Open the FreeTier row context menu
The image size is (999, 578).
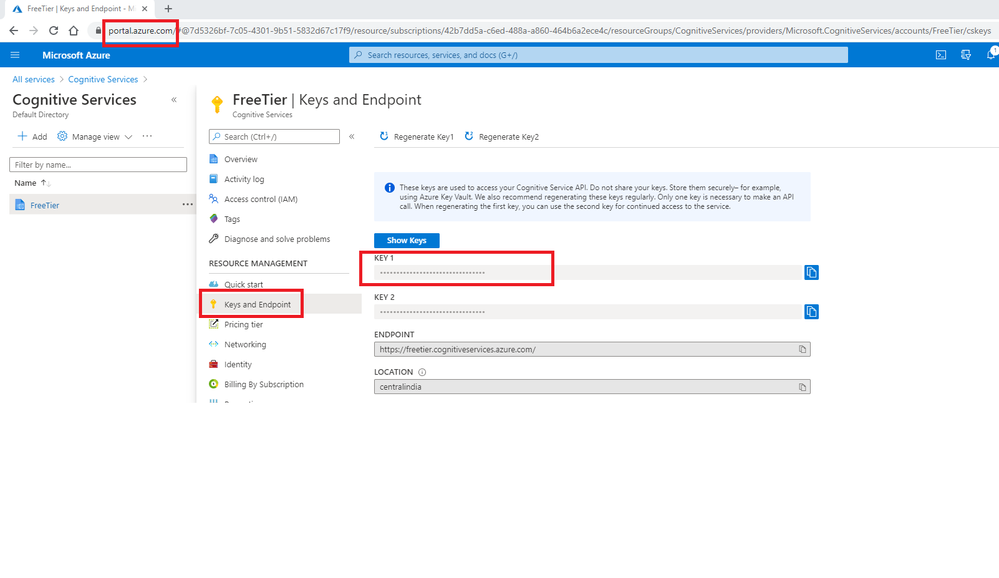click(x=186, y=205)
